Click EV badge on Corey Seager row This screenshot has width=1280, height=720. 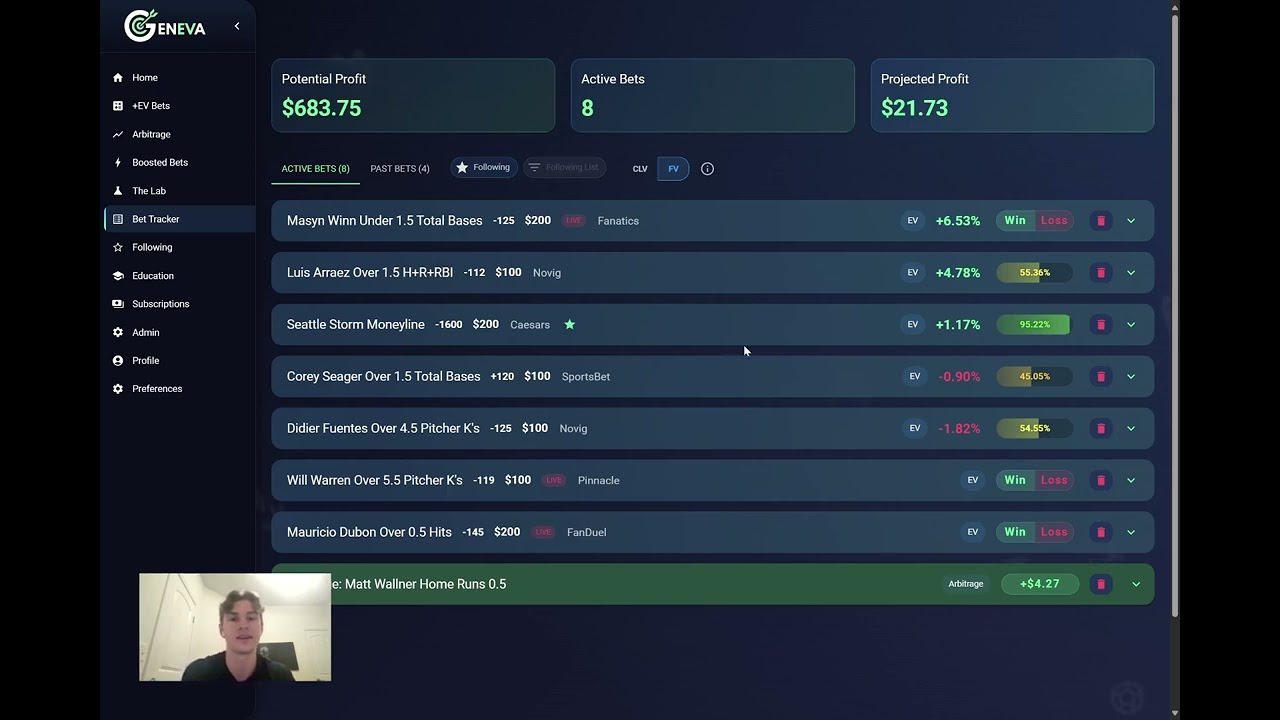(x=914, y=377)
